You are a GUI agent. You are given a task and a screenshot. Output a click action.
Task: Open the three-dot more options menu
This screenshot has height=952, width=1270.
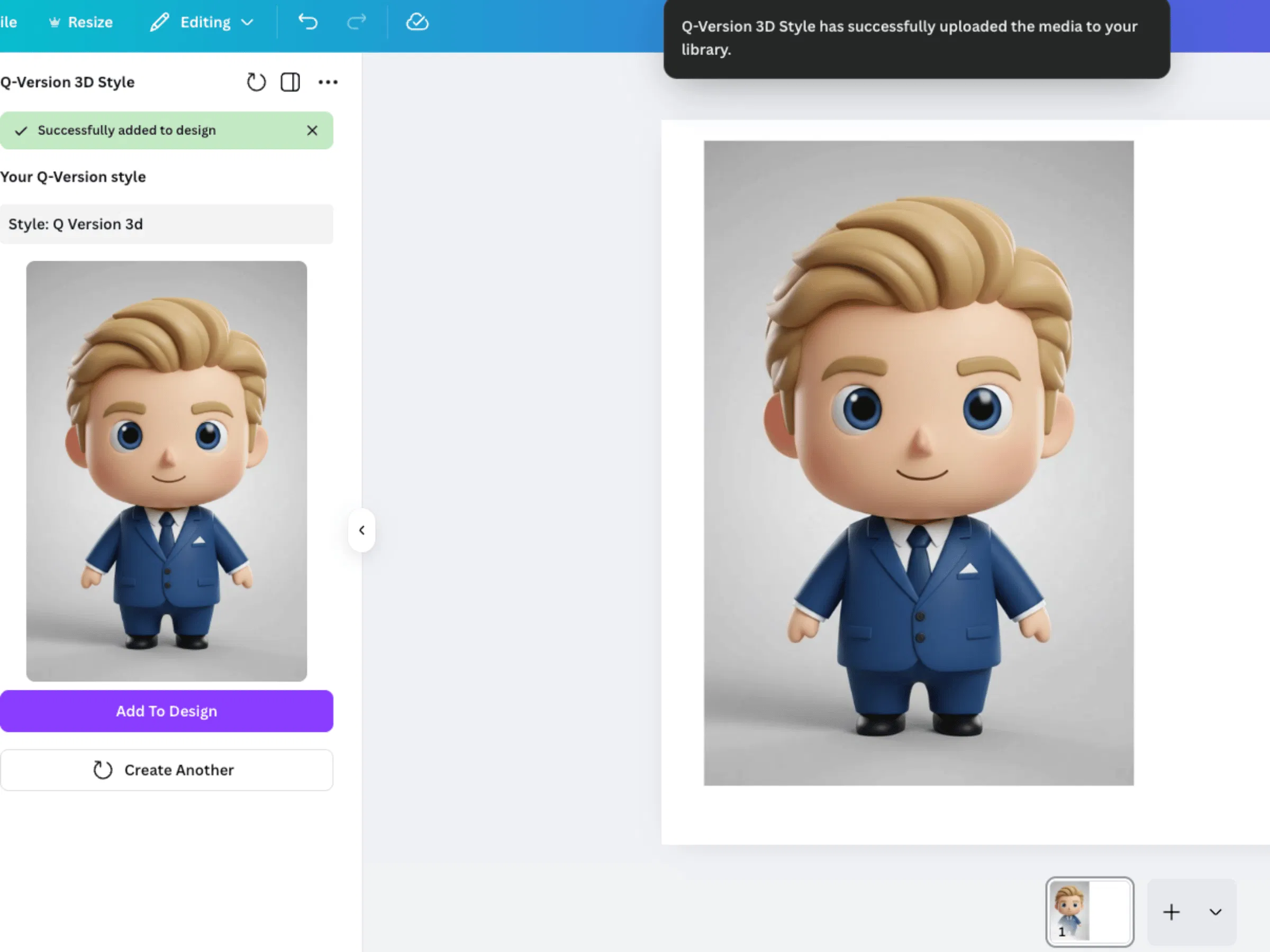(x=328, y=82)
